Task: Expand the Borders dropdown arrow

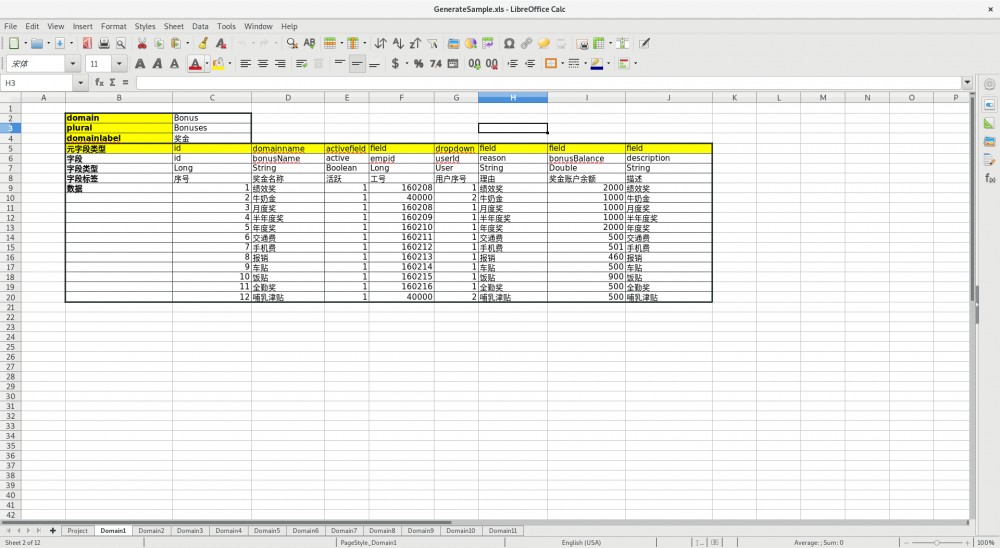Action: click(x=562, y=63)
